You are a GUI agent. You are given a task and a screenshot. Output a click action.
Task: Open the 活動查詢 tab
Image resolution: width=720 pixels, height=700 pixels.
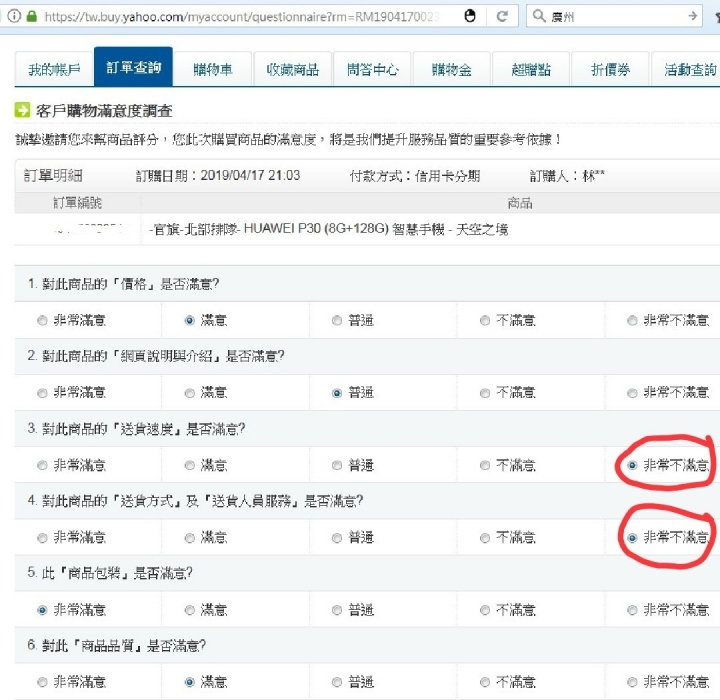coord(687,69)
